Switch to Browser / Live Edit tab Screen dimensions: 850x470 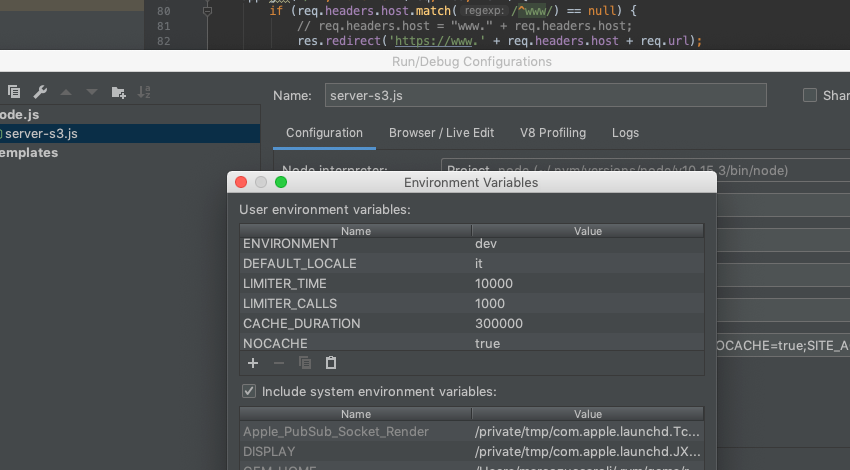(441, 133)
